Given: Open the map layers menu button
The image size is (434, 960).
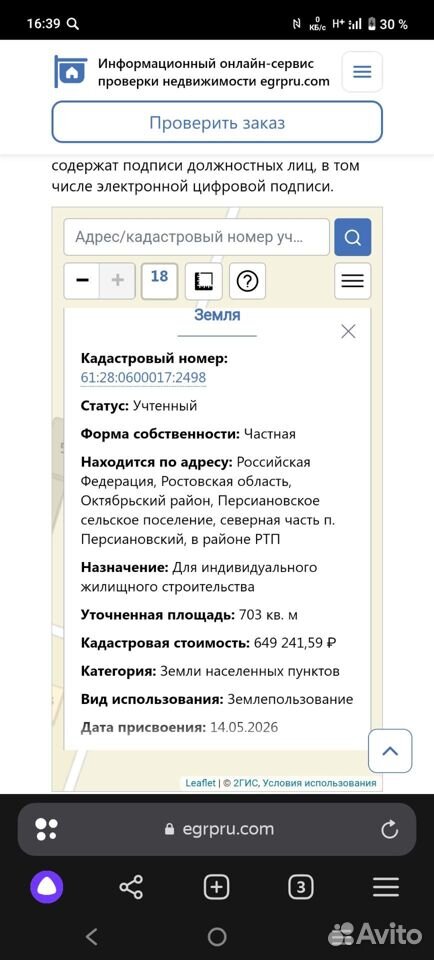Looking at the screenshot, I should tap(353, 281).
